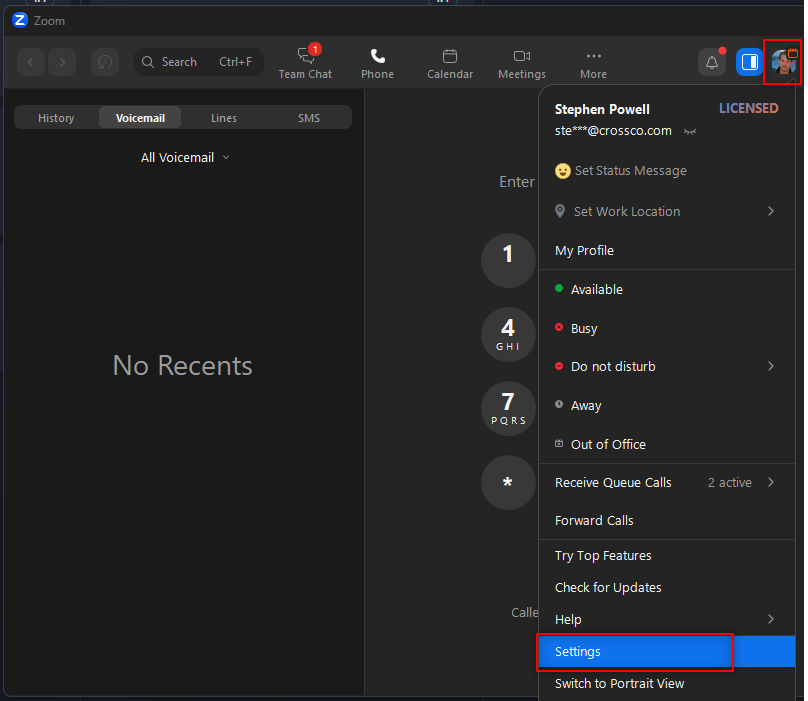Screen dimensions: 808x701
Task: Reveal hidden email with the eye icon
Action: coord(689,131)
